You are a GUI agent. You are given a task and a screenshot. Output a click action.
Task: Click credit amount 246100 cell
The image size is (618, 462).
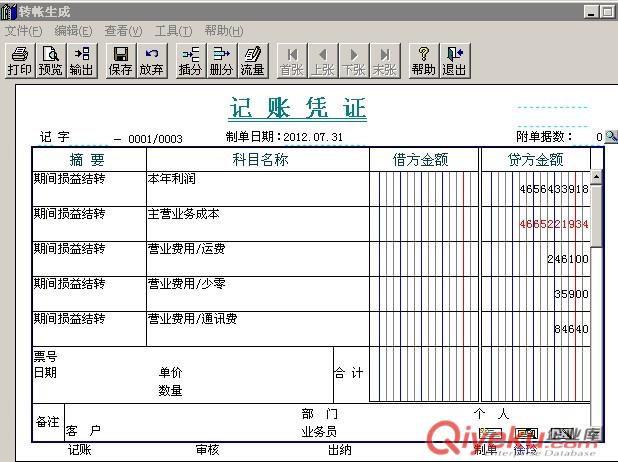point(536,259)
